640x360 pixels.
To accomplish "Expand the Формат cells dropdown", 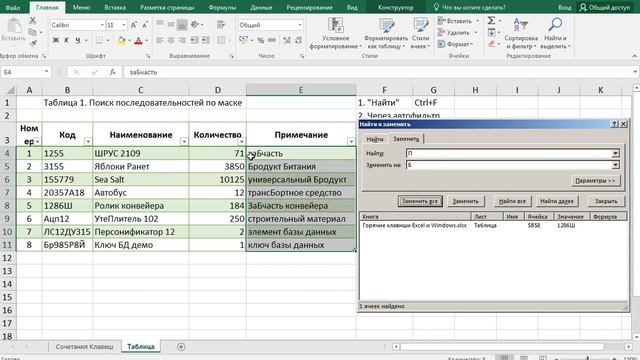I will 472,44.
